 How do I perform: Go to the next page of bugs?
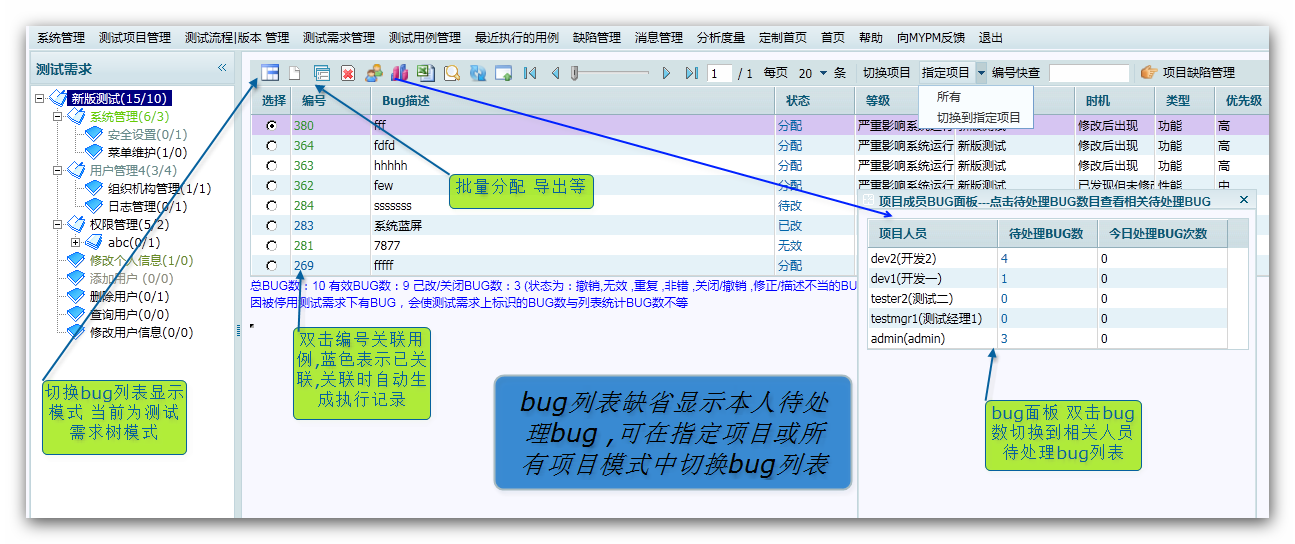click(667, 73)
